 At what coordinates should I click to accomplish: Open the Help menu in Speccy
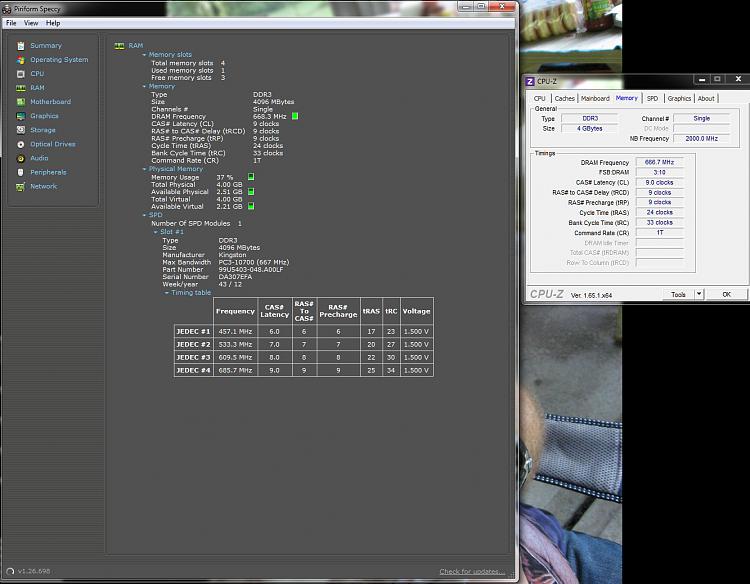(53, 23)
